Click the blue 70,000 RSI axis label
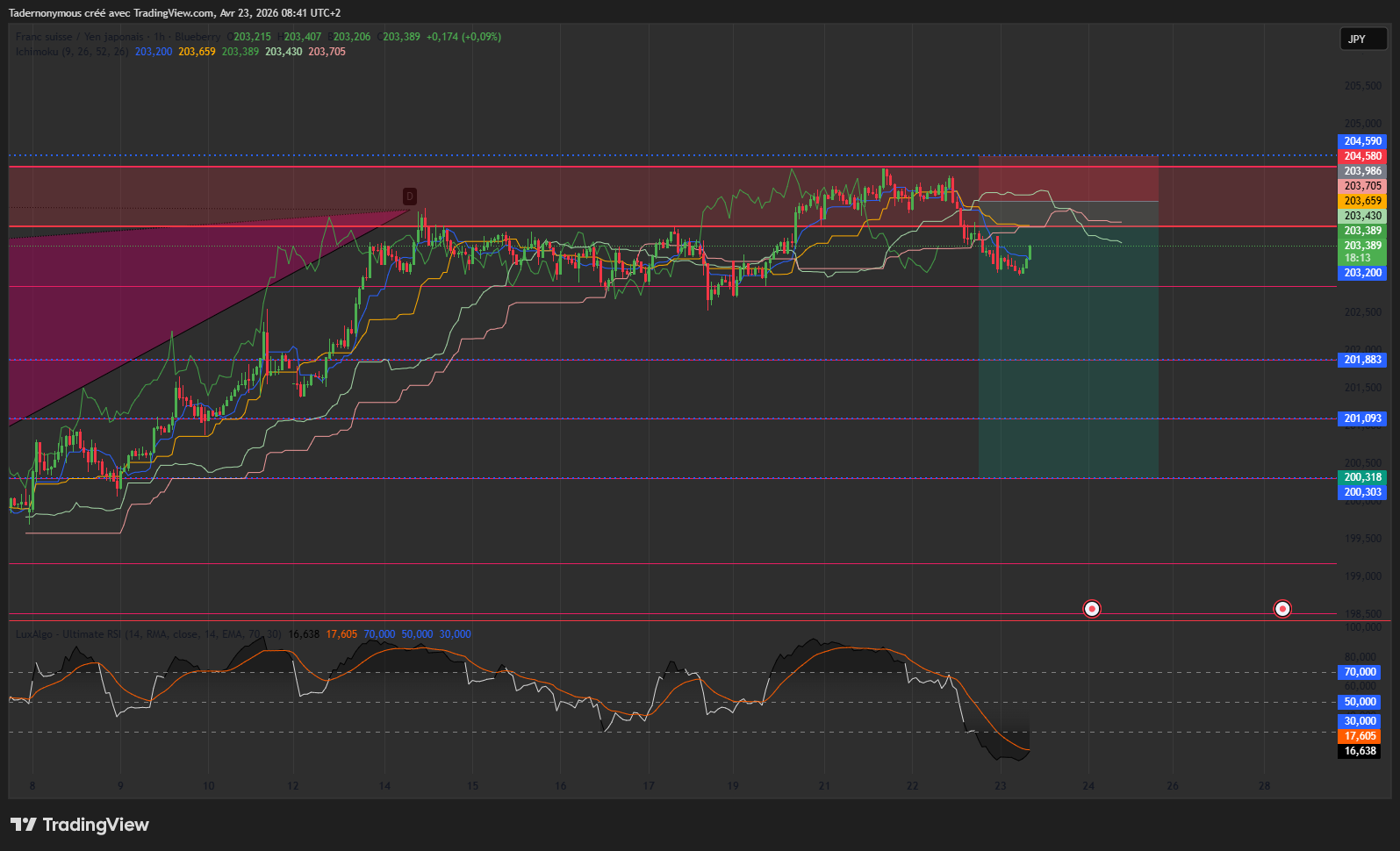The width and height of the screenshot is (1400, 851). pos(1360,672)
